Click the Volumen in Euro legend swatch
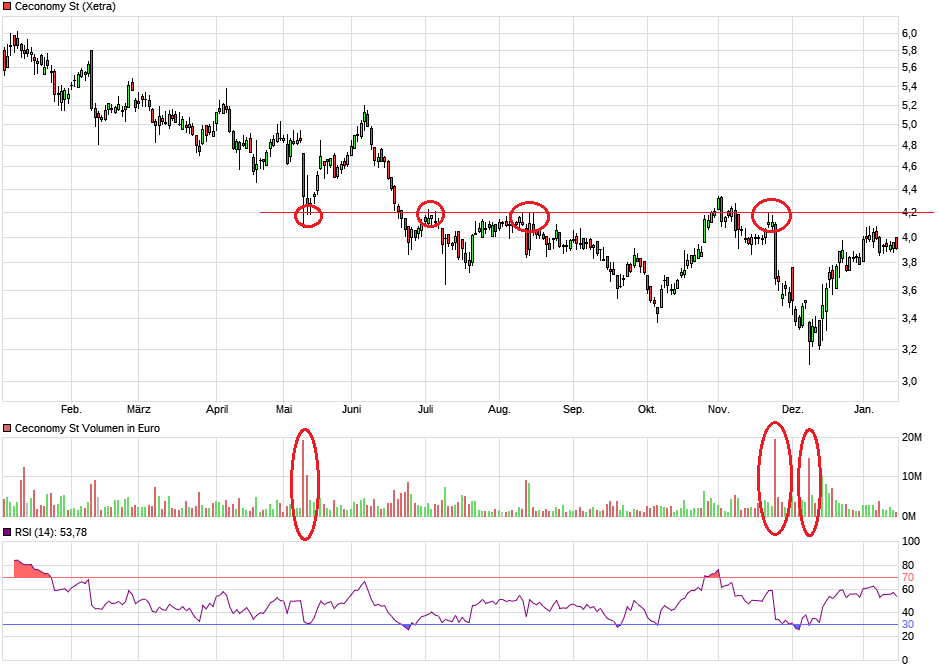This screenshot has height=670, width=940. (7, 428)
